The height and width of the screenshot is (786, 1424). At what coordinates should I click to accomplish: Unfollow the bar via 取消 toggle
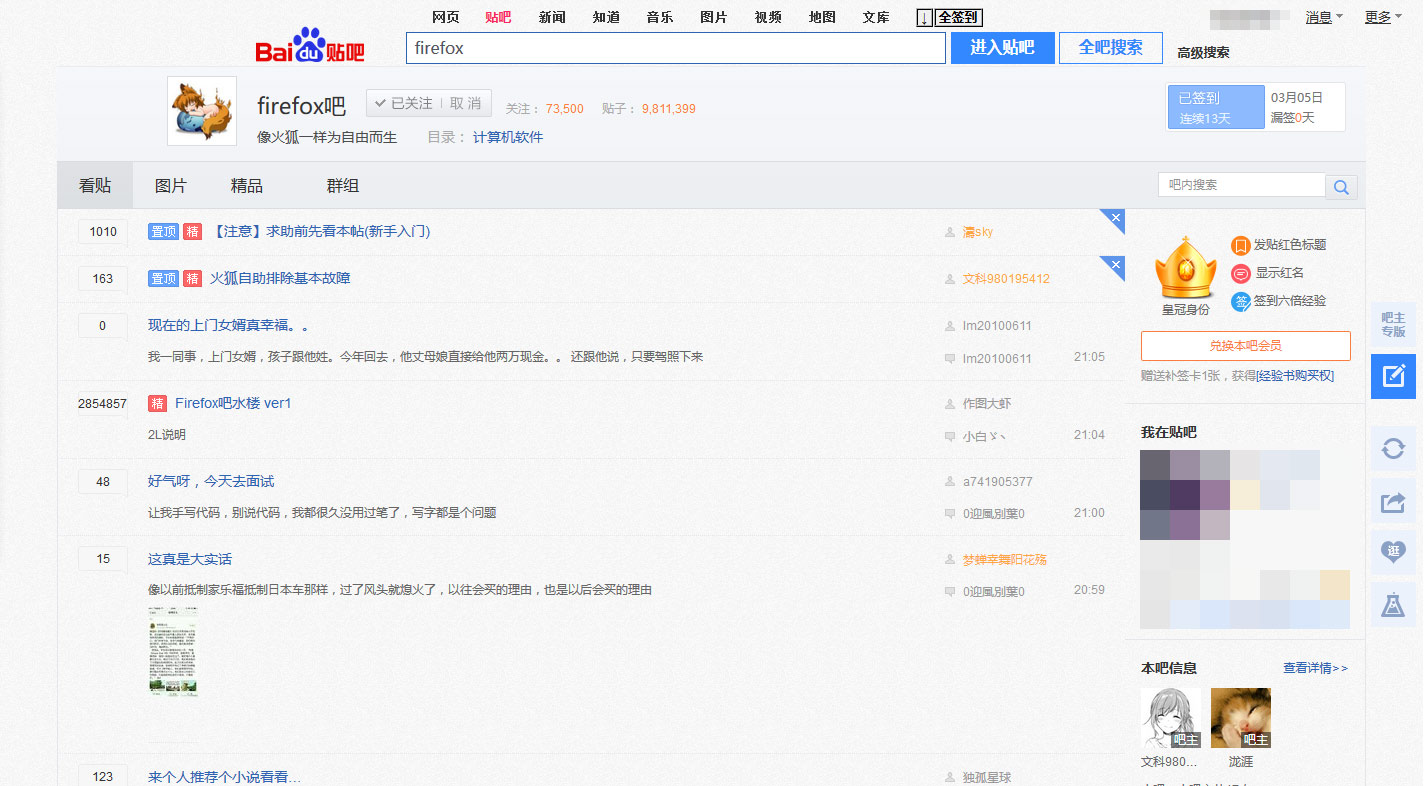point(465,103)
